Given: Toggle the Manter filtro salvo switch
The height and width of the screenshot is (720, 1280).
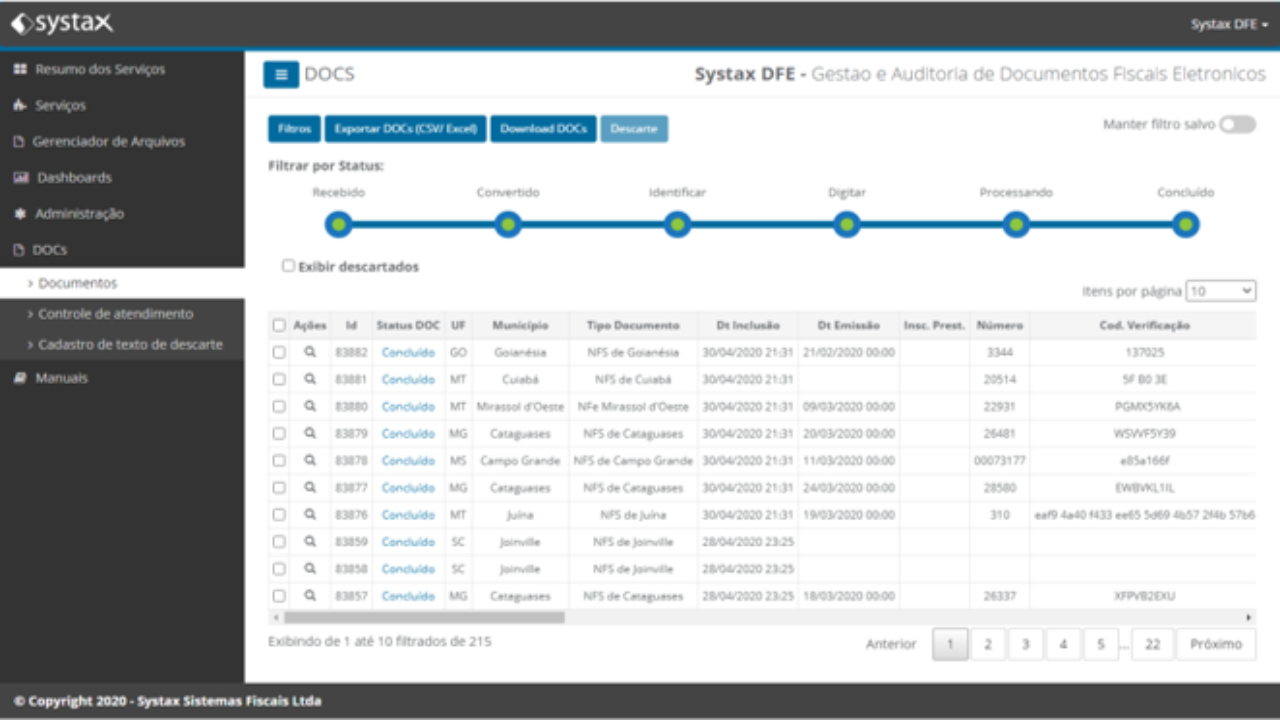Looking at the screenshot, I should point(1237,124).
